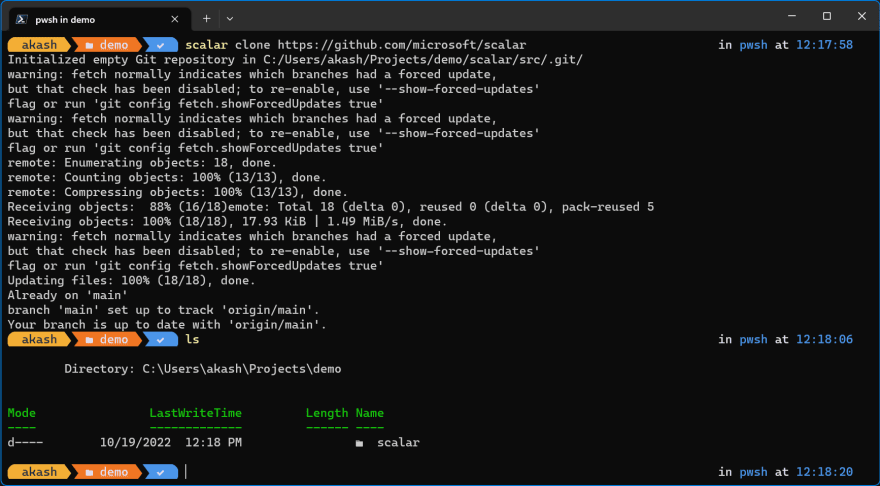Image resolution: width=880 pixels, height=486 pixels.
Task: Open a new terminal tab
Action: coord(207,19)
